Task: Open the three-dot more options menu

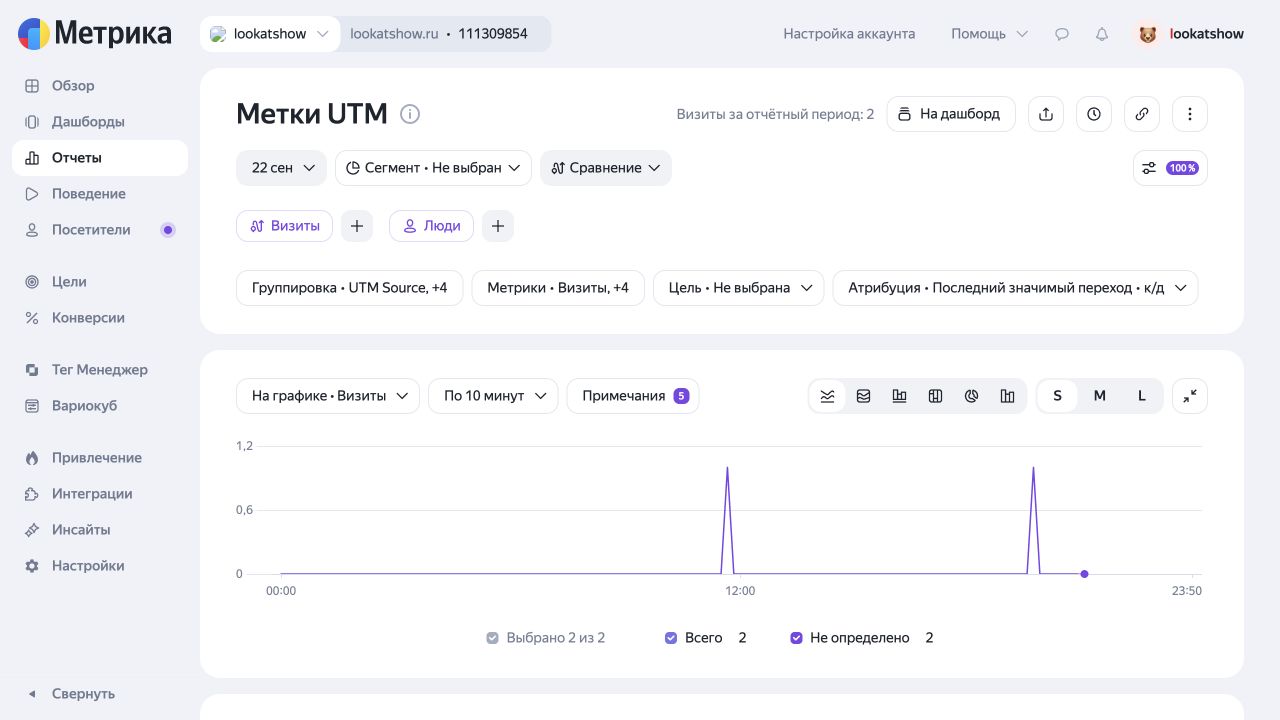Action: (1190, 114)
